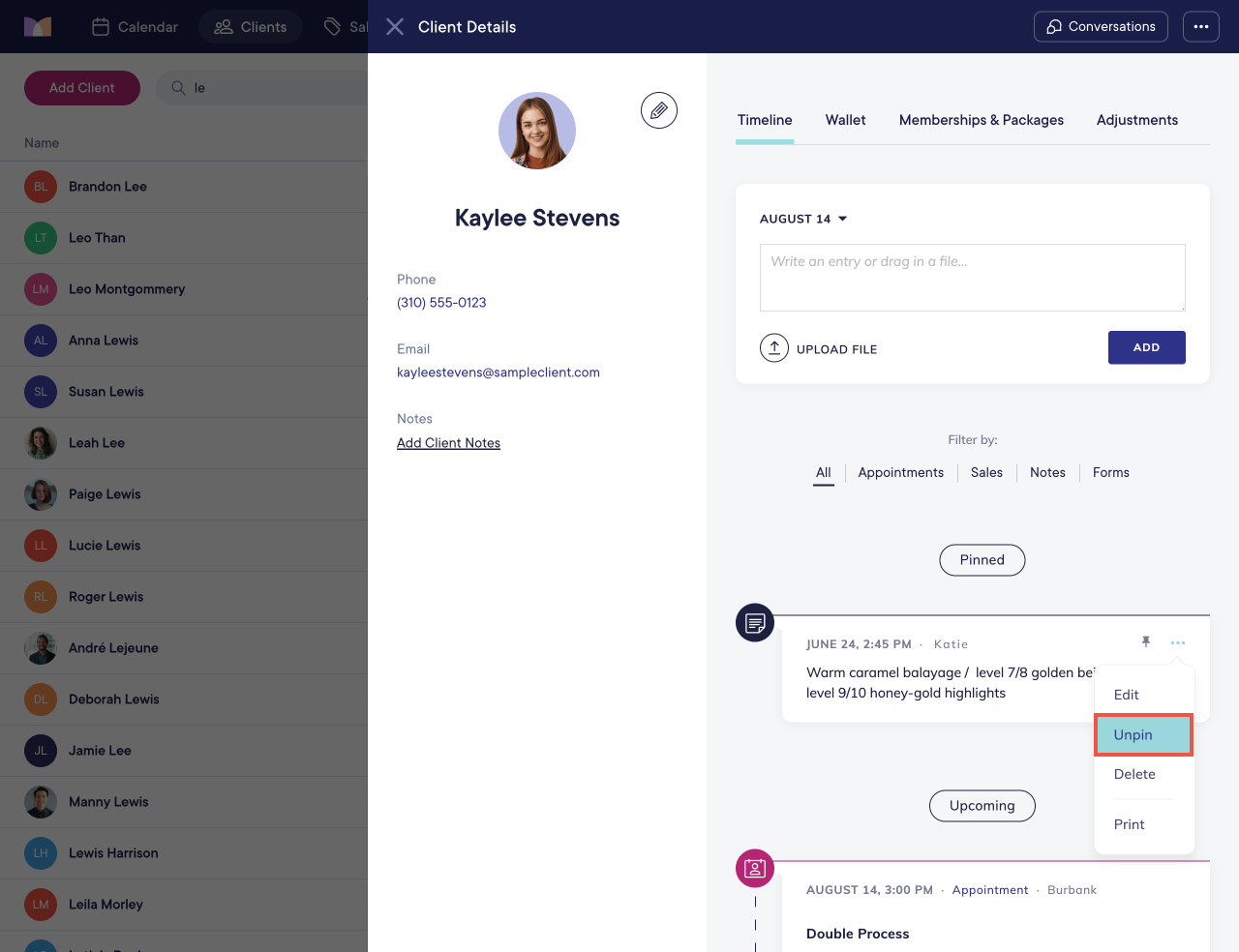The width and height of the screenshot is (1239, 952).
Task: Open the Appointment link on August 14
Action: tap(990, 890)
